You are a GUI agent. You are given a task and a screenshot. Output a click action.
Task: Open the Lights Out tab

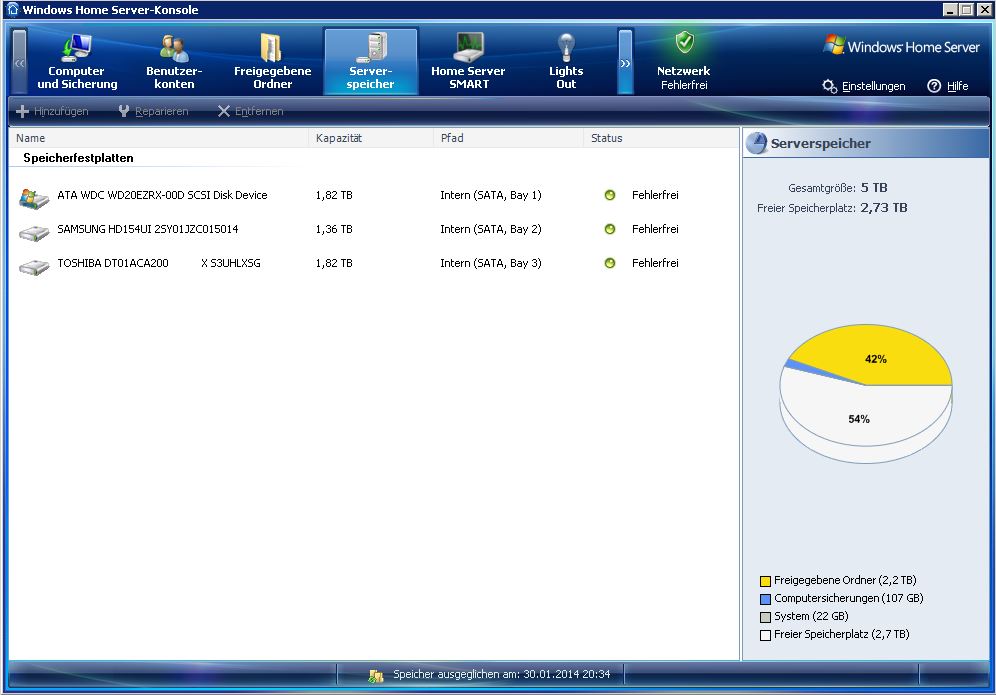coord(566,61)
